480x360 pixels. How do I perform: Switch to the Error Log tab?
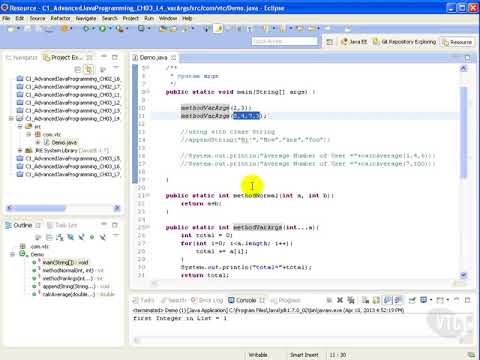[207, 300]
